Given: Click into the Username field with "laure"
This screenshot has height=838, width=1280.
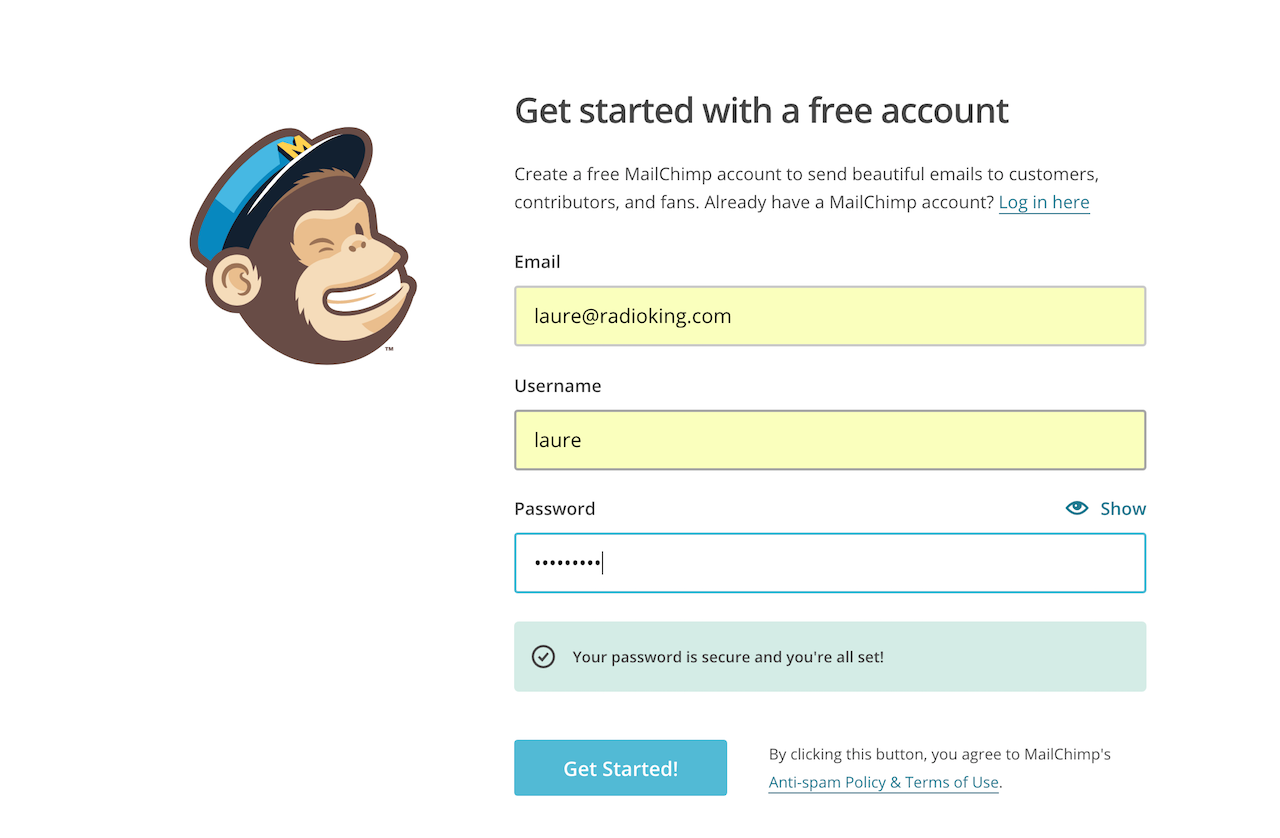Looking at the screenshot, I should (829, 440).
